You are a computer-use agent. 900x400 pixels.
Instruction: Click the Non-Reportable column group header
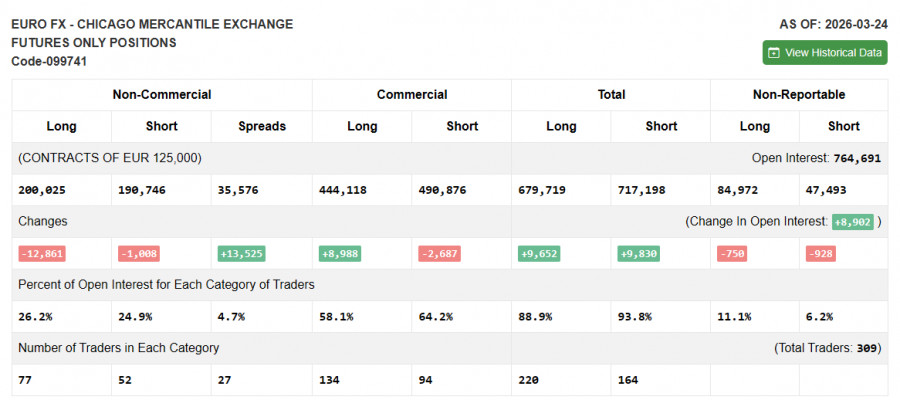point(798,95)
